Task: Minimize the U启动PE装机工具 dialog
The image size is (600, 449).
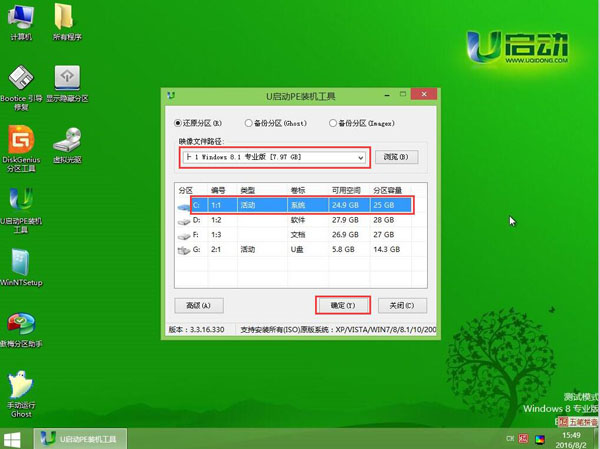Action: coord(387,95)
